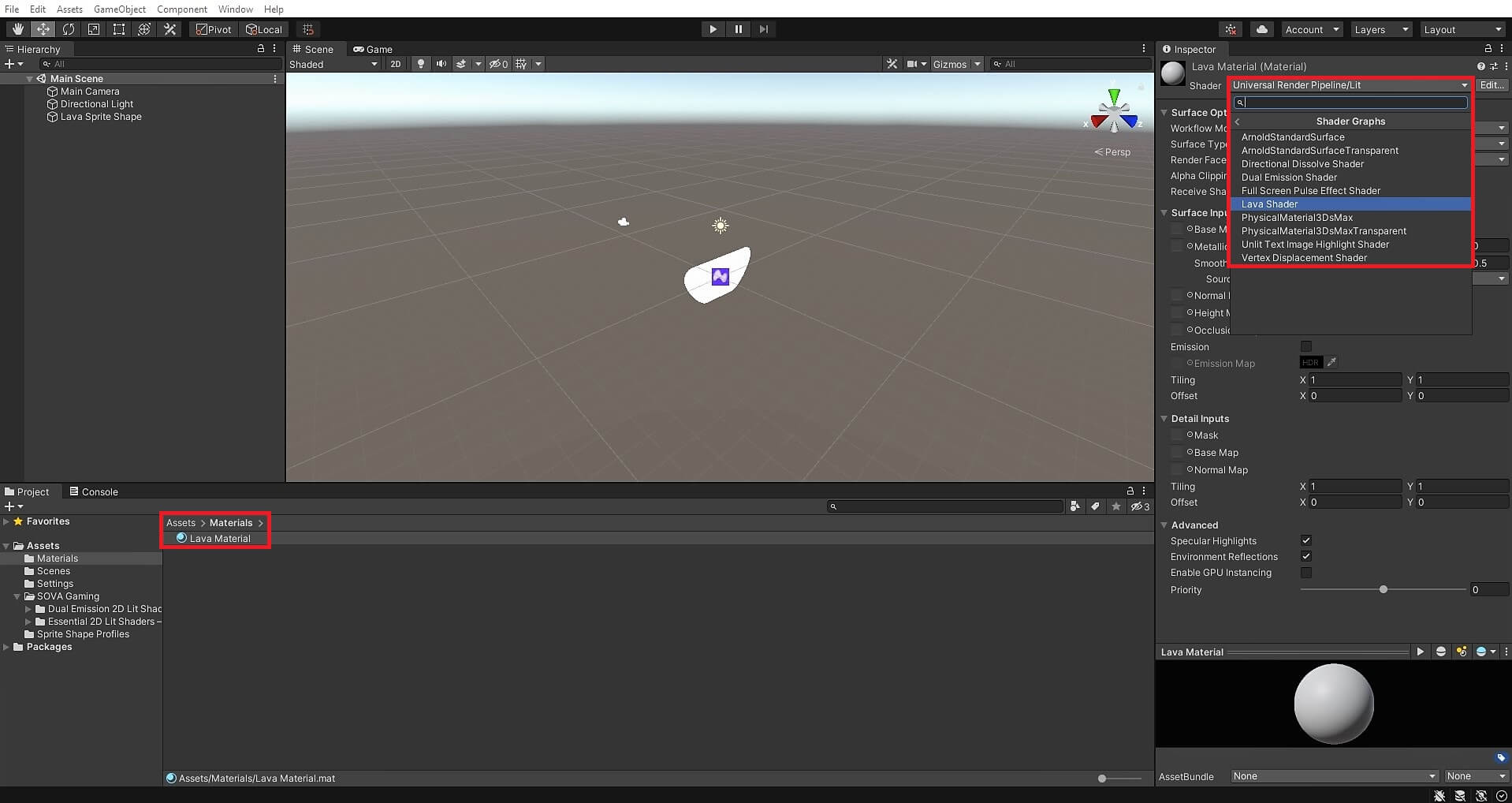The height and width of the screenshot is (803, 1512).
Task: Toggle grid snapping icon in toolbar
Action: click(x=308, y=29)
